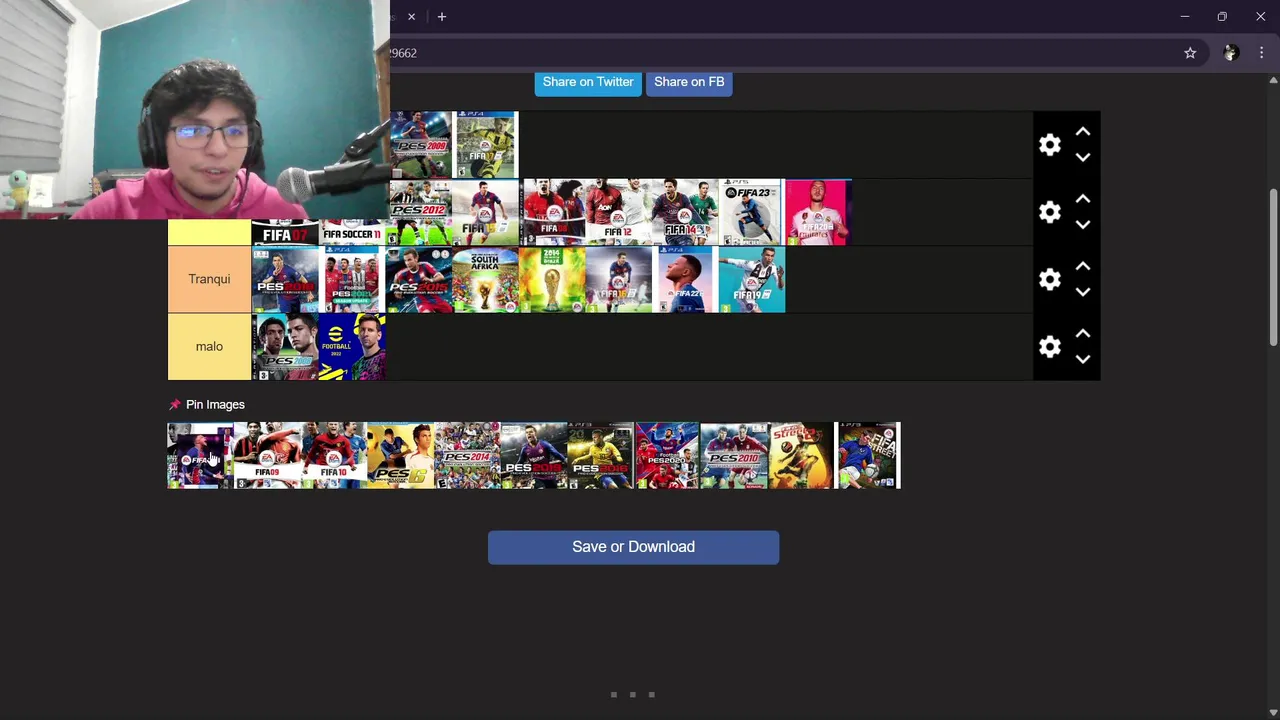This screenshot has width=1280, height=720.
Task: Move the FIFA 23 row up
Action: tap(1083, 199)
